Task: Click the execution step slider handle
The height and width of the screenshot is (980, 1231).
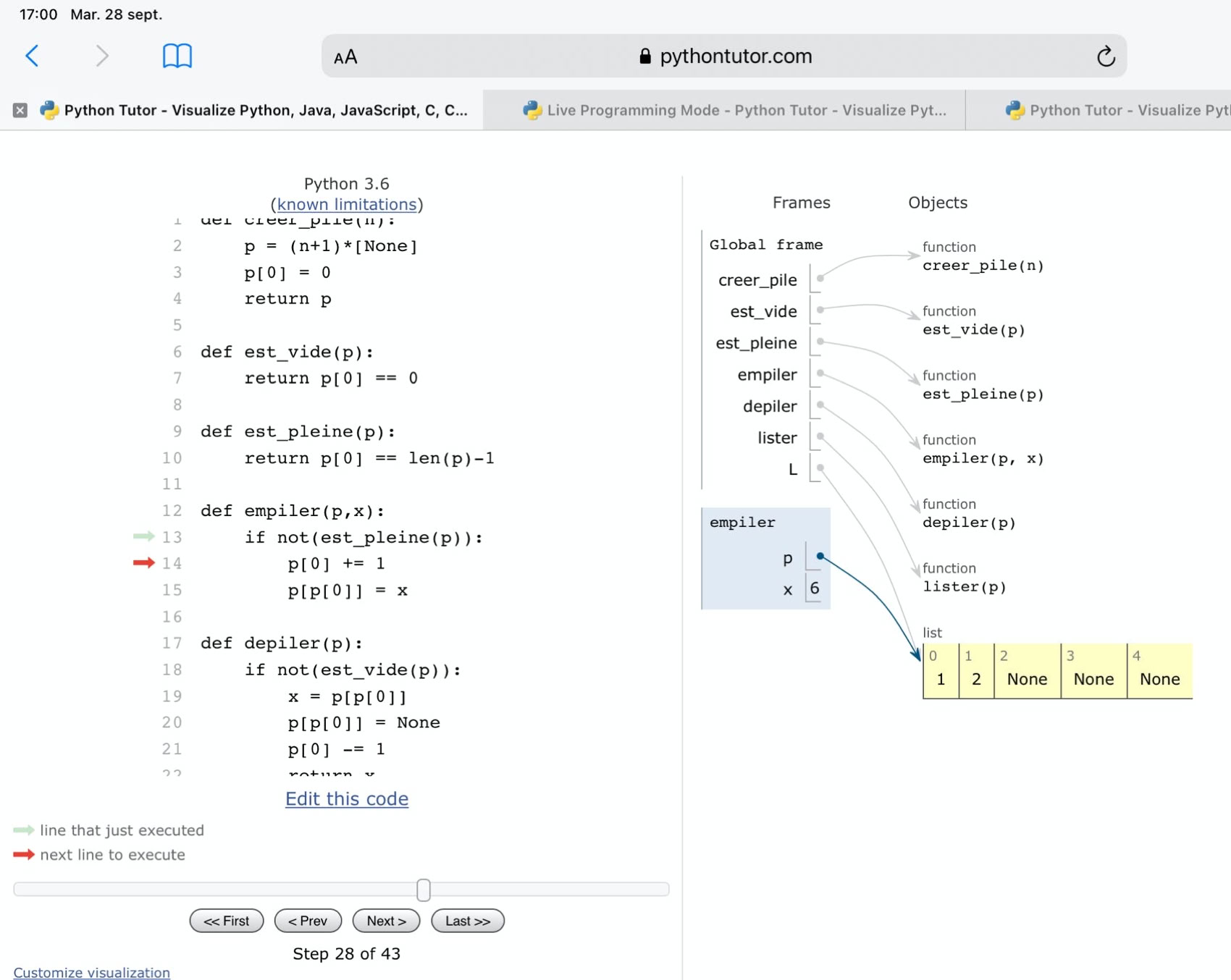Action: pyautogui.click(x=424, y=890)
